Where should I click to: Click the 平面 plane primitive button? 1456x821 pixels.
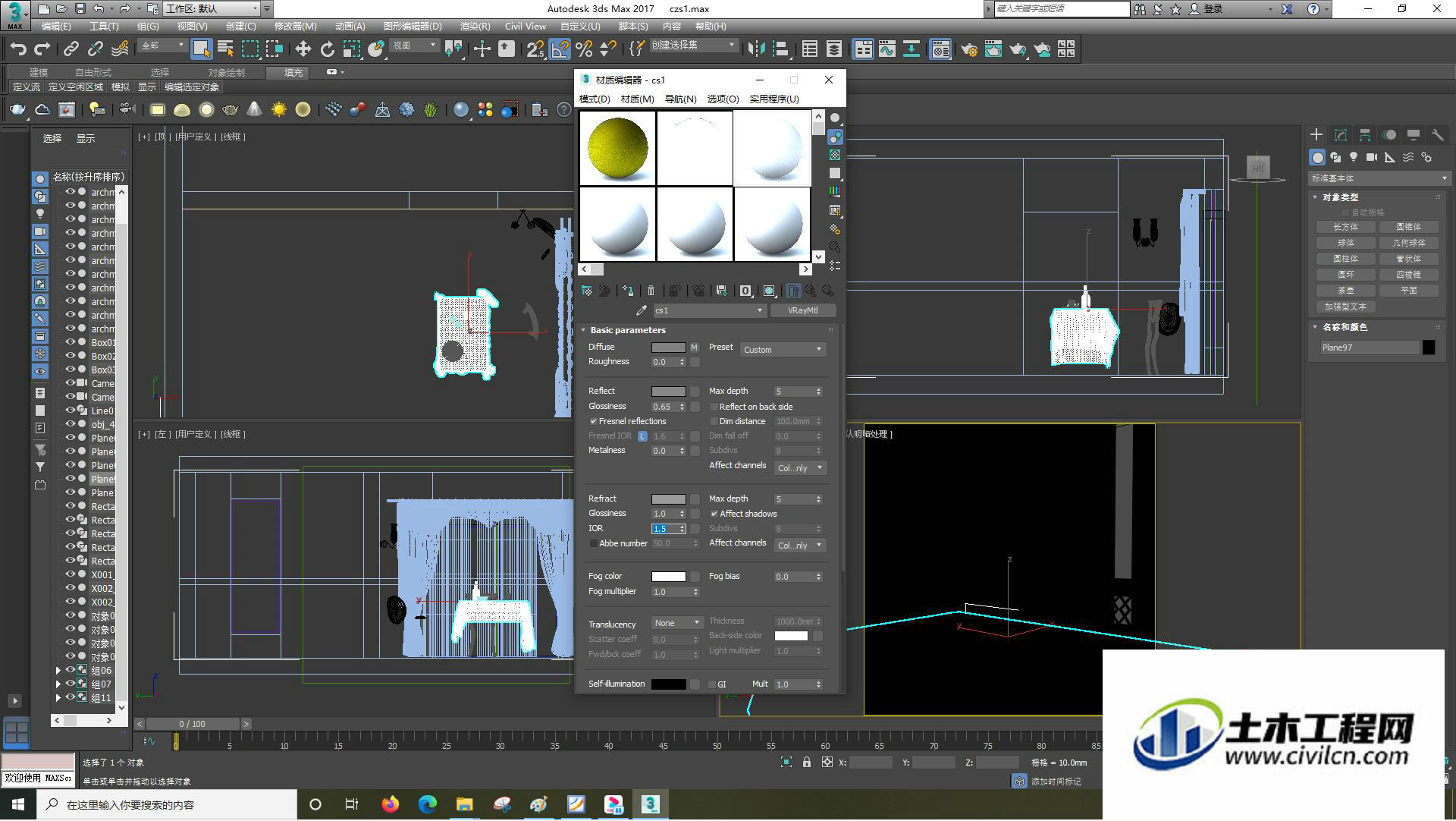tap(1409, 291)
